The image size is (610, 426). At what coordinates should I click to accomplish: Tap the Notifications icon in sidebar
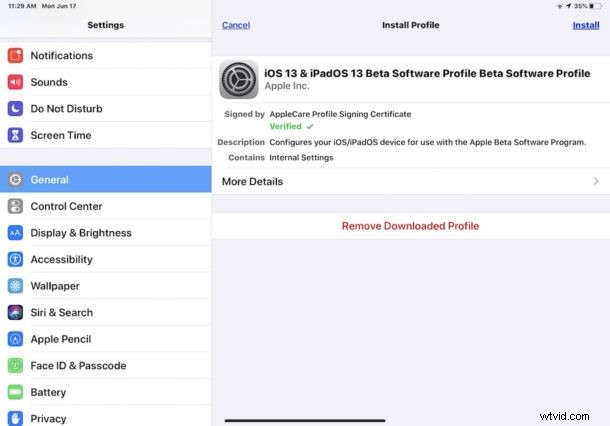pyautogui.click(x=15, y=56)
